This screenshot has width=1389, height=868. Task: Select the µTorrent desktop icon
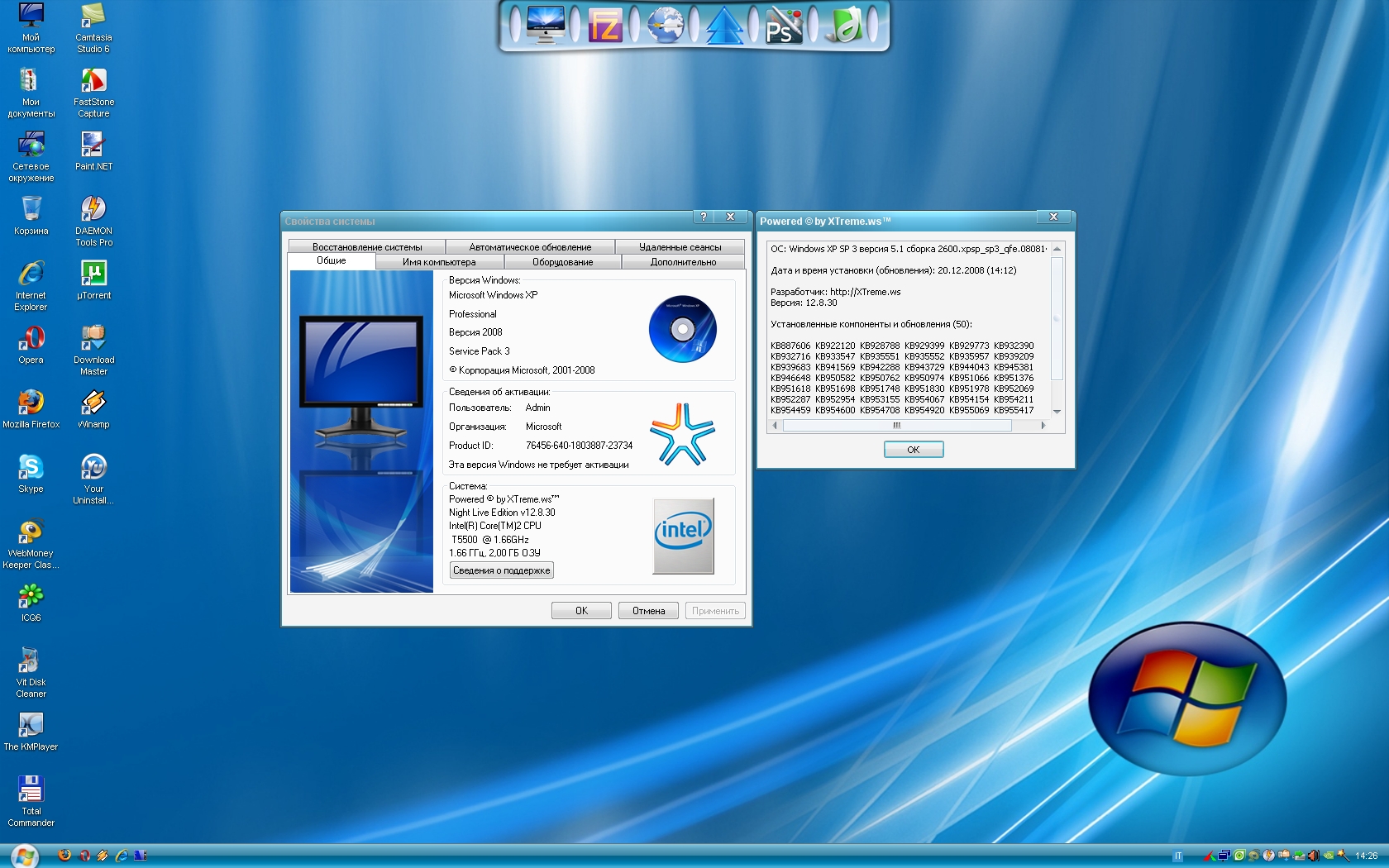[x=93, y=279]
